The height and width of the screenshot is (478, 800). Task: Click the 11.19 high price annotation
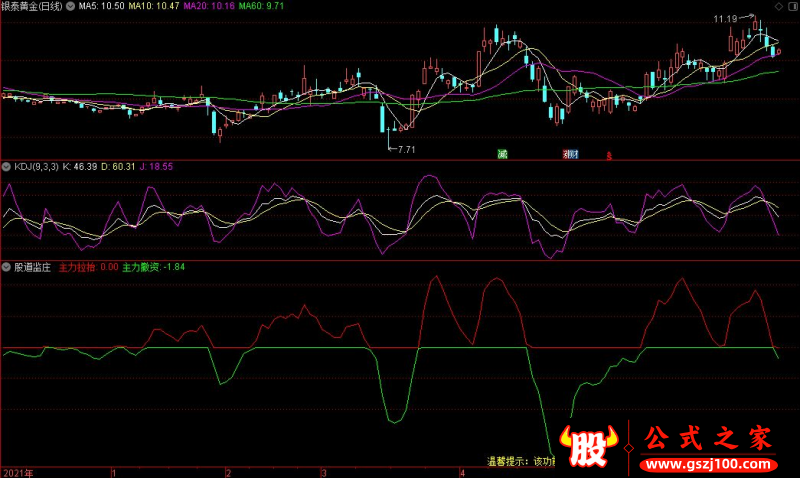[725, 19]
